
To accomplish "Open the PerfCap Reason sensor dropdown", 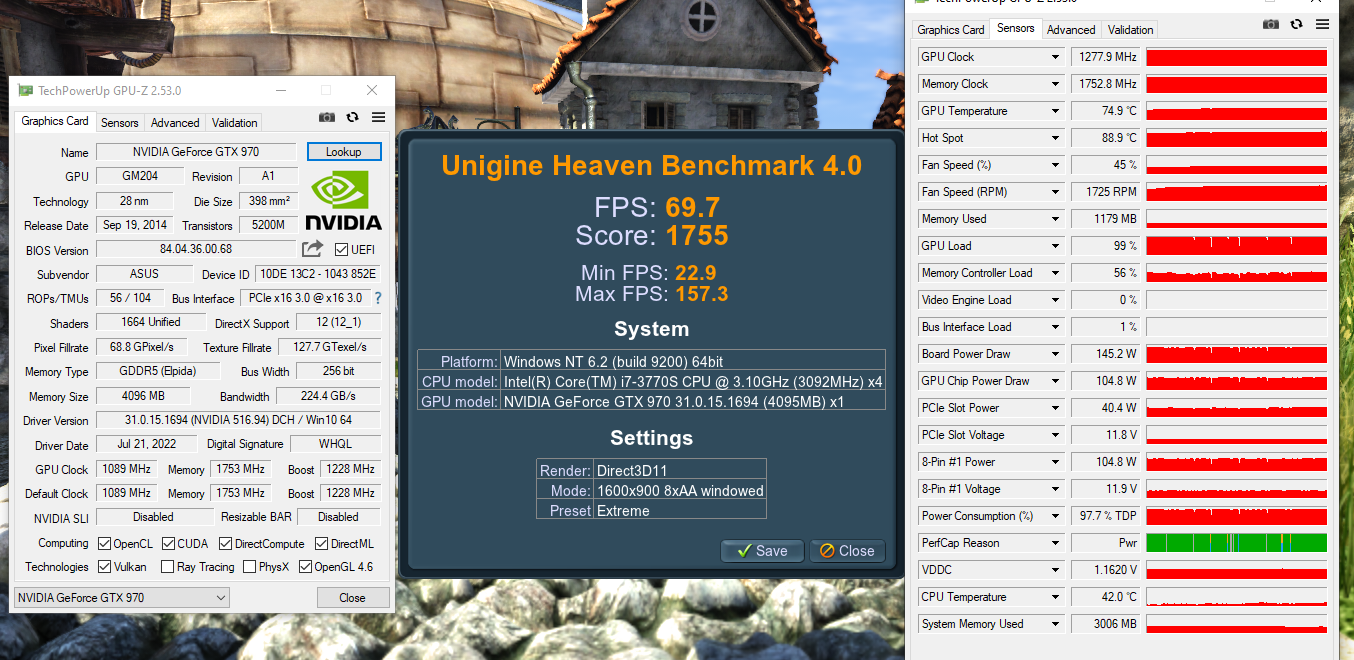I will (x=1054, y=543).
